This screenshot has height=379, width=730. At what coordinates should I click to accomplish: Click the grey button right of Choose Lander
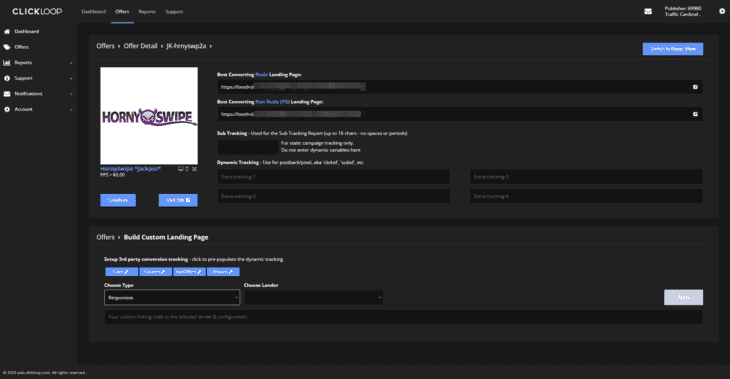click(683, 297)
